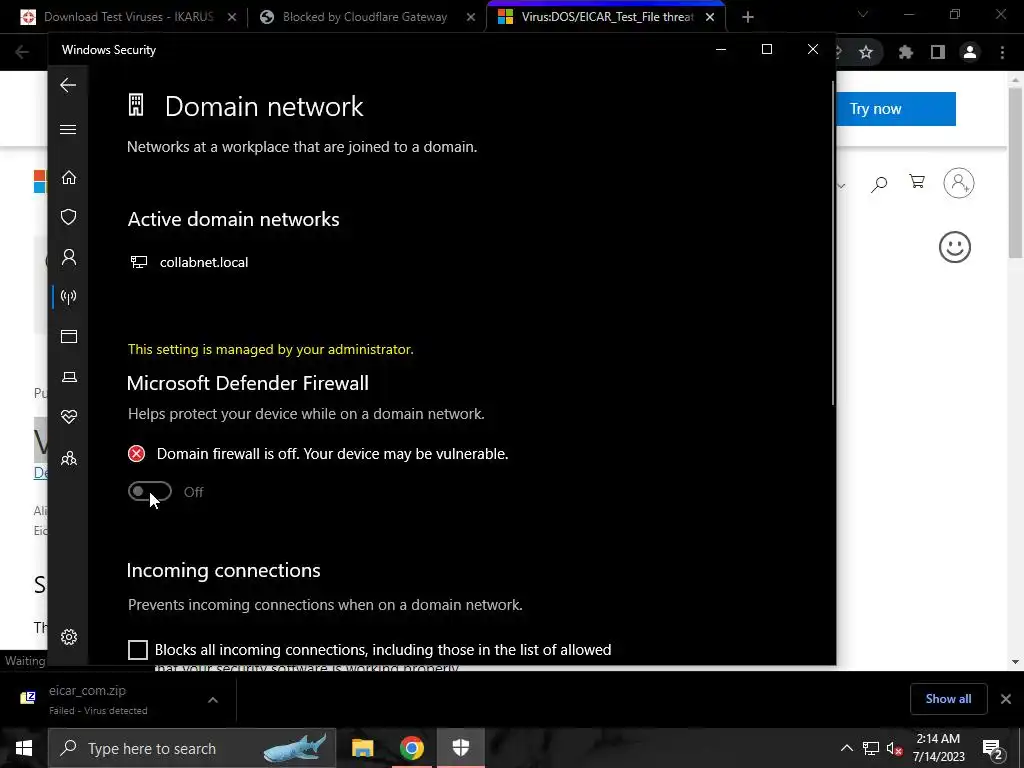Check Blocks all incoming connections box
This screenshot has height=768, width=1024.
tap(138, 650)
